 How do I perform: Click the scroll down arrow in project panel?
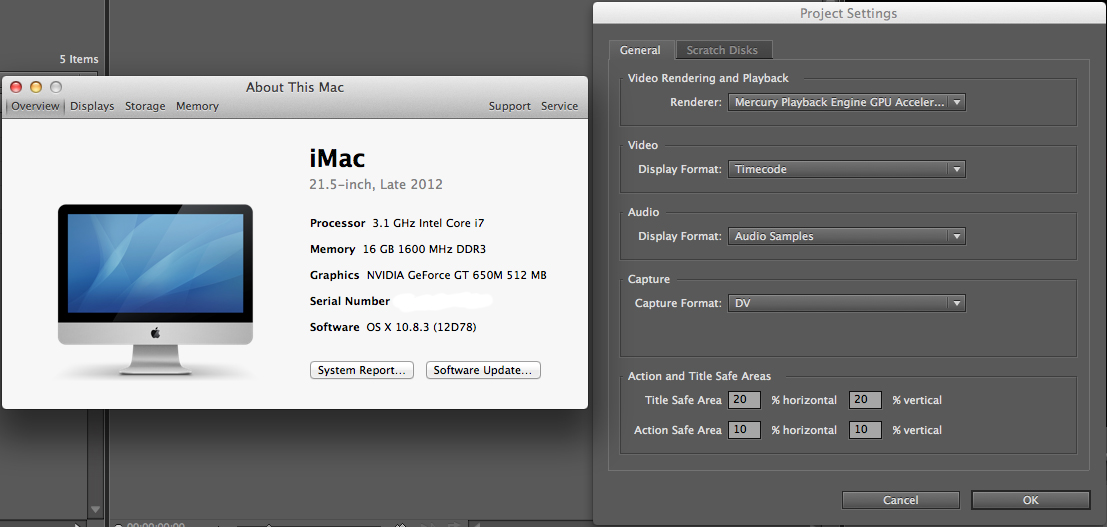coord(96,509)
